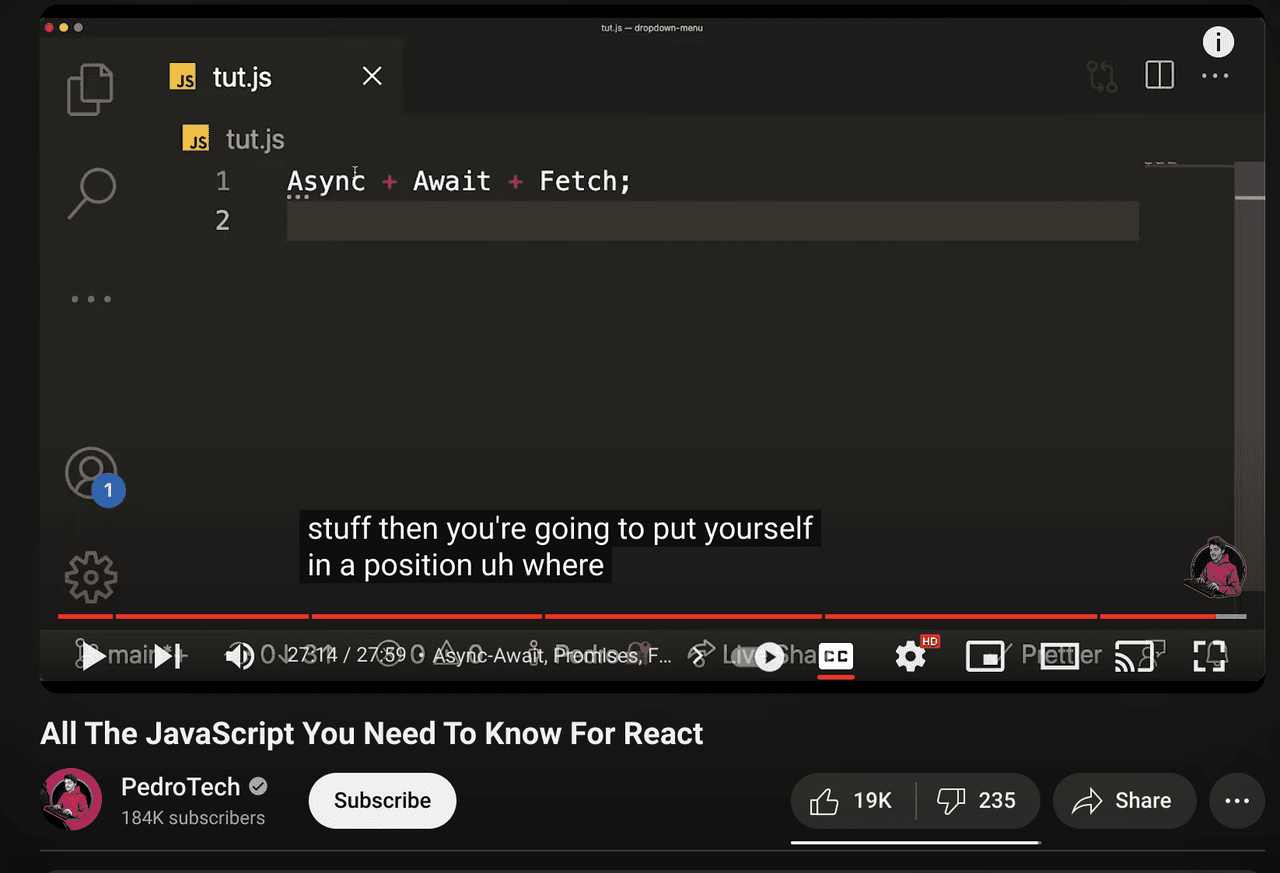Cast video to TV
The image size is (1280, 873).
tap(1134, 656)
